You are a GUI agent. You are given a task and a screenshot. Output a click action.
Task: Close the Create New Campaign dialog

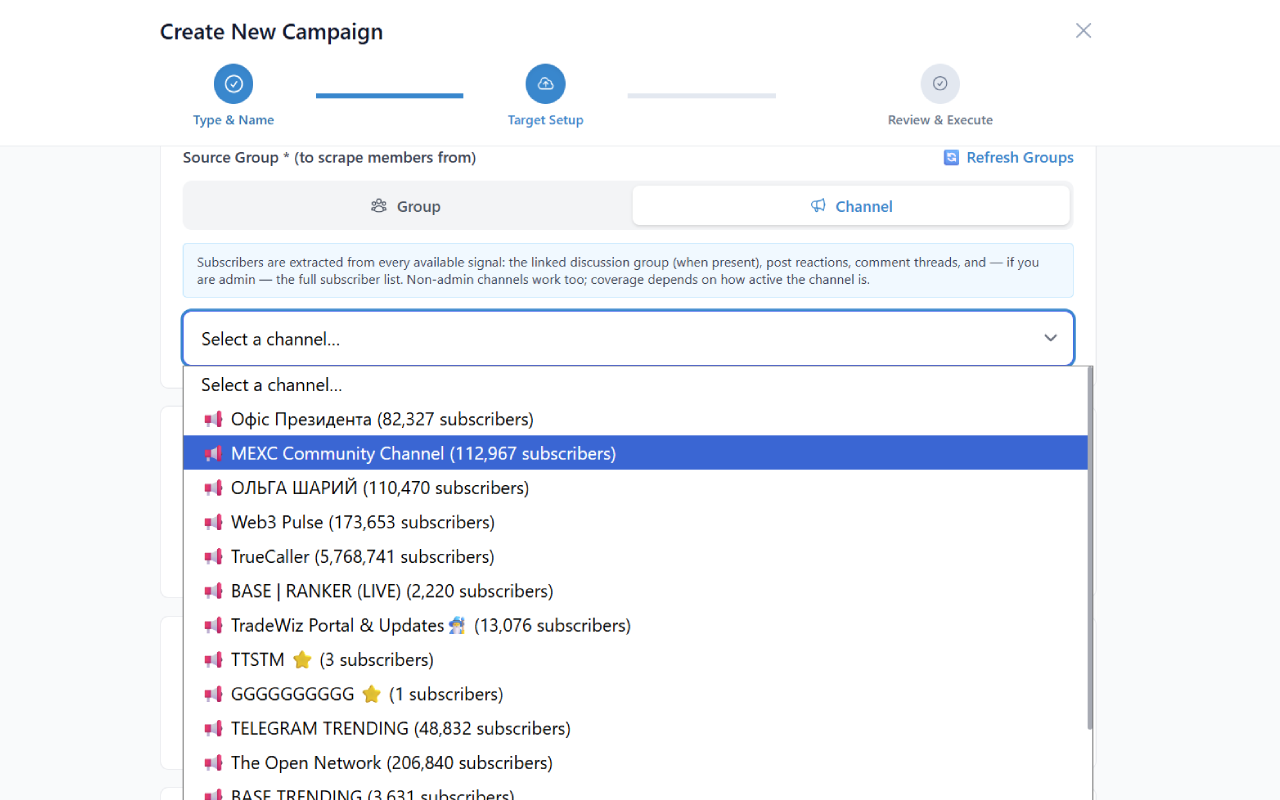(x=1083, y=31)
